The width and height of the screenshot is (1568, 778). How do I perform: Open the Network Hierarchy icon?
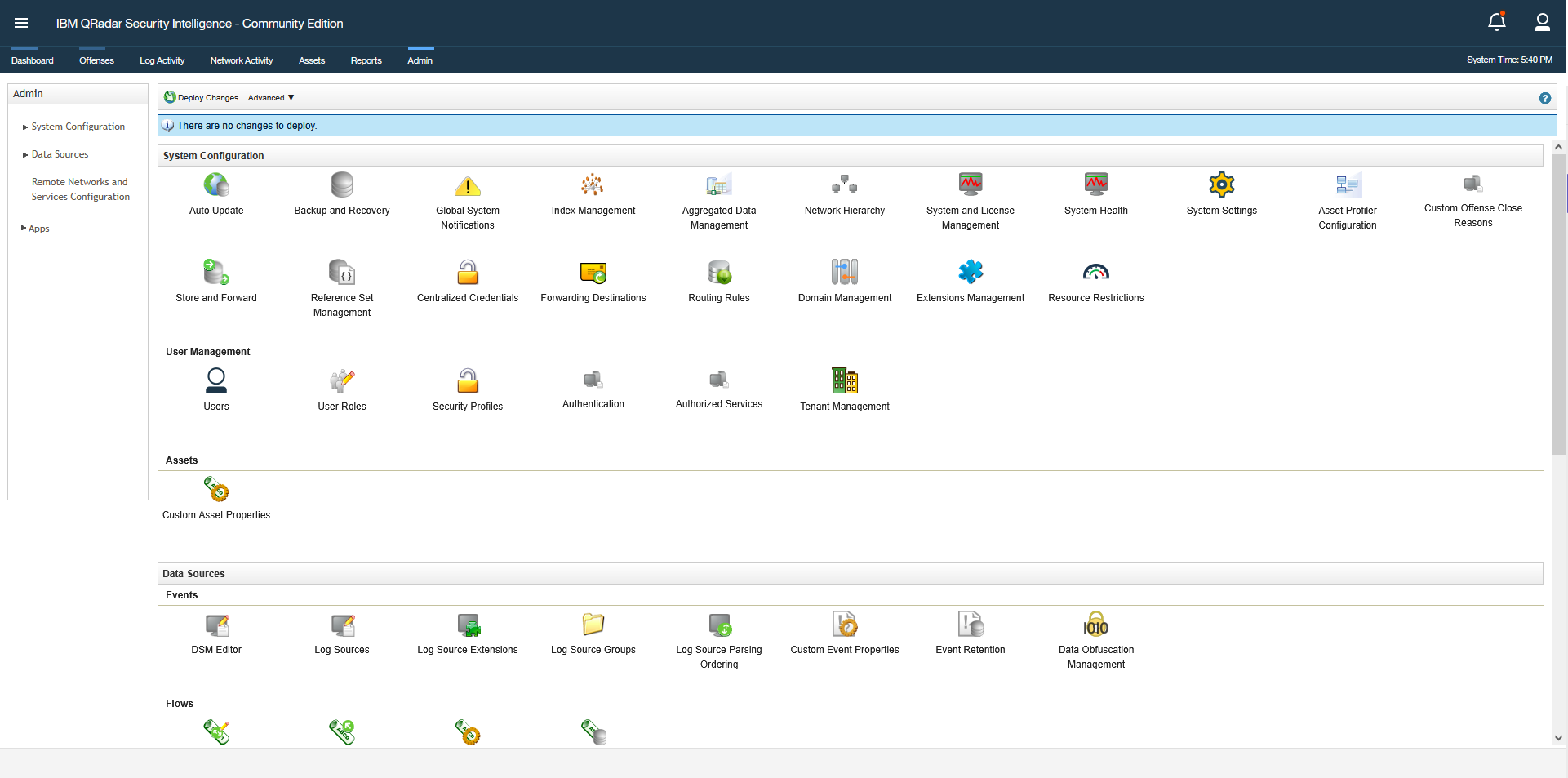pyautogui.click(x=844, y=185)
